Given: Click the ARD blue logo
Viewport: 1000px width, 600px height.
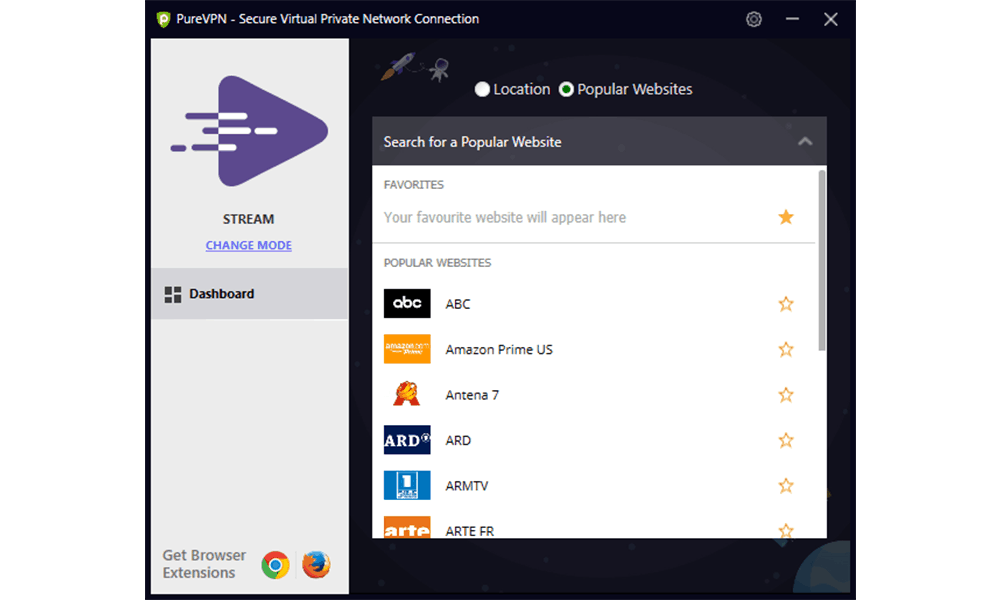Looking at the screenshot, I should (407, 440).
